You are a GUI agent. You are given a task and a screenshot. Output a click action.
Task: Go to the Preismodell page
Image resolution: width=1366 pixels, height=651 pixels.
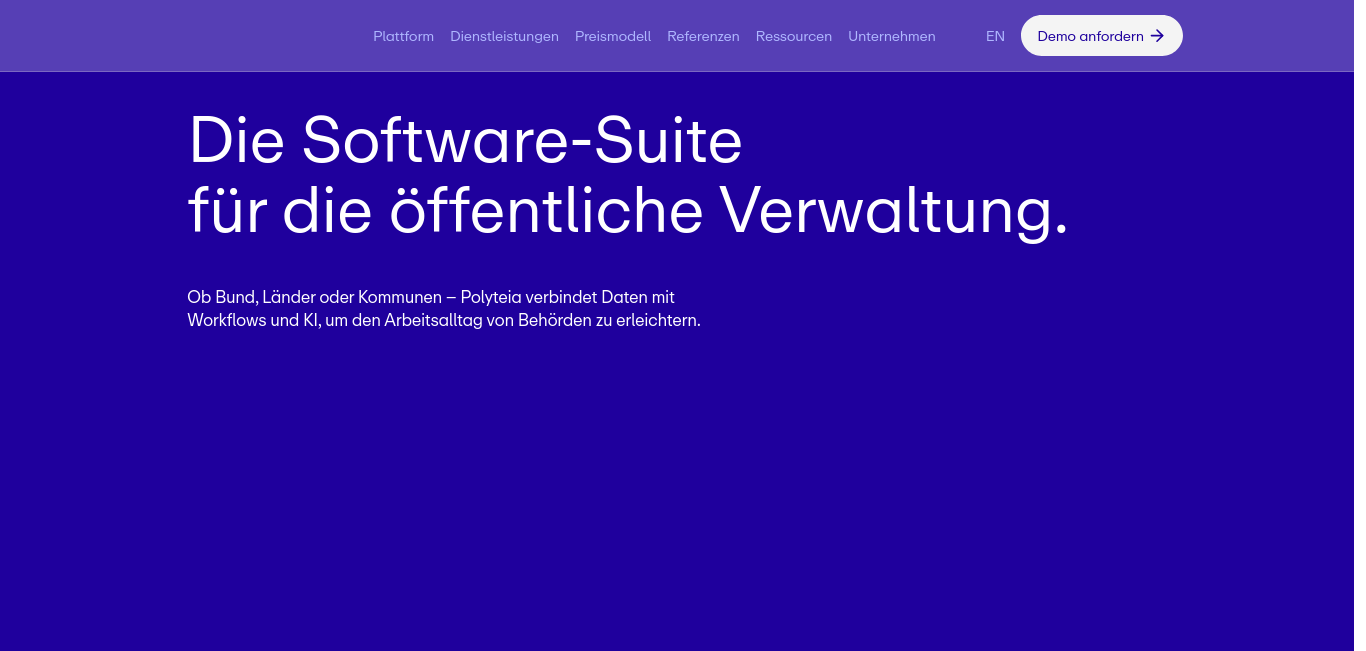point(613,36)
